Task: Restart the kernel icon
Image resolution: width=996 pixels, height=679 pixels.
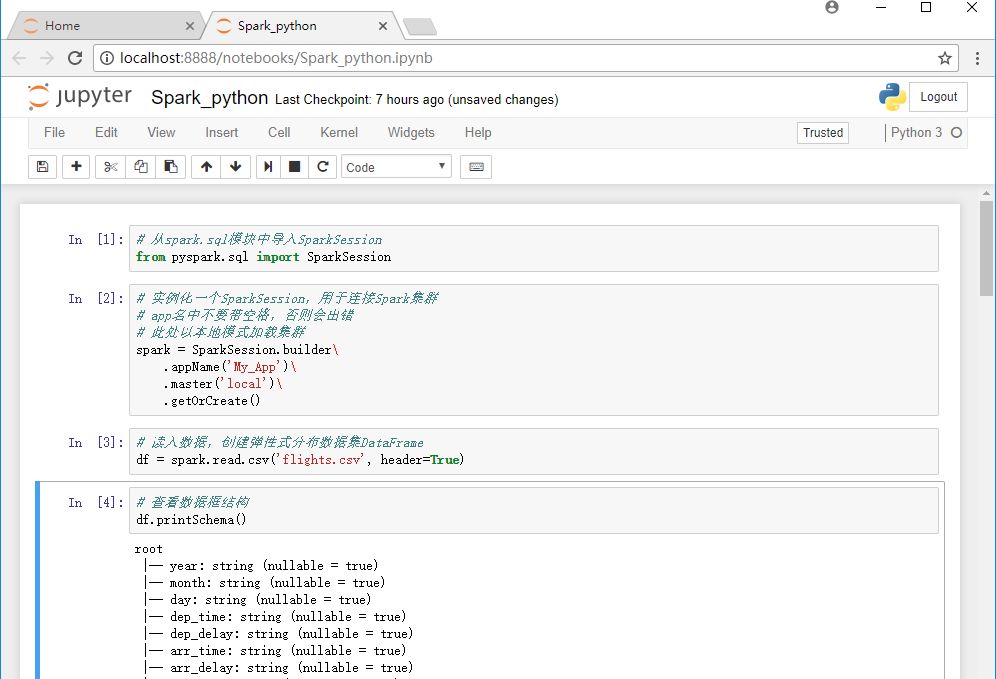Action: point(323,167)
